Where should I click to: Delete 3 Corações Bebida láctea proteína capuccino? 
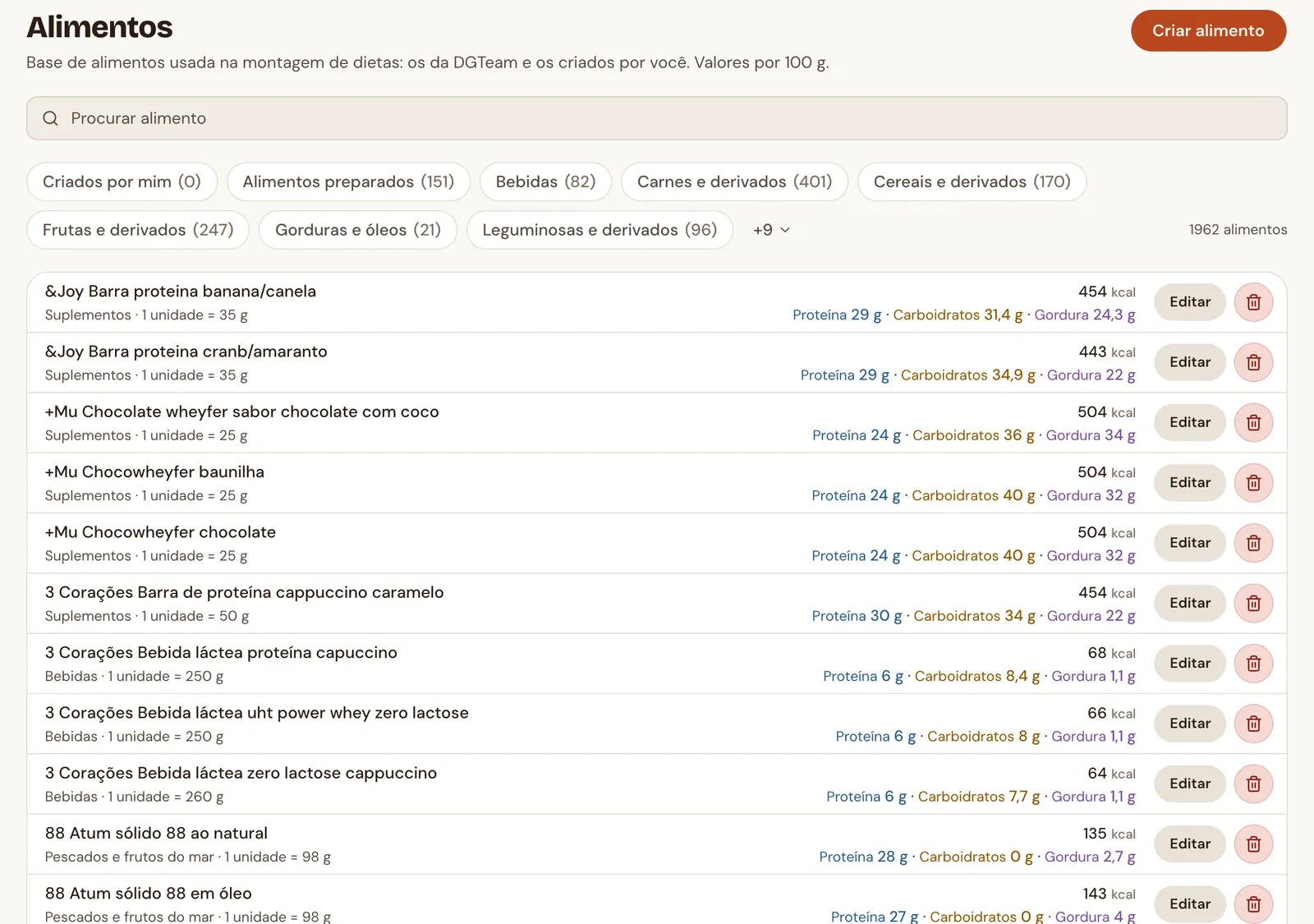coord(1253,663)
